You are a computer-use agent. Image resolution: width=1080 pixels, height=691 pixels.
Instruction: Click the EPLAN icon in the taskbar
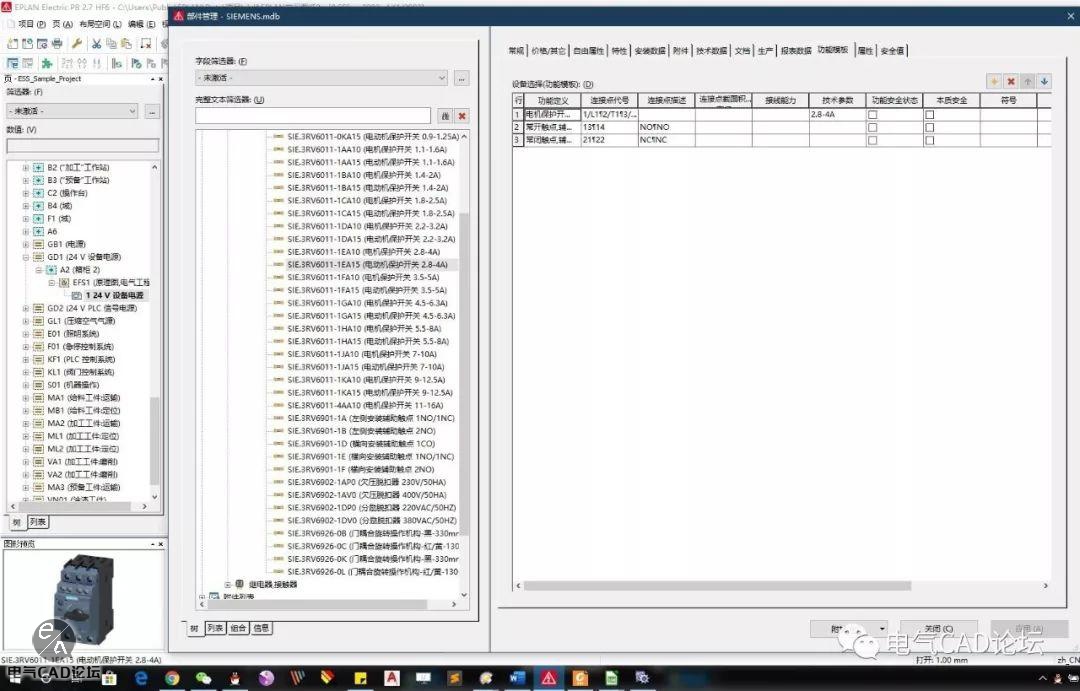click(549, 679)
